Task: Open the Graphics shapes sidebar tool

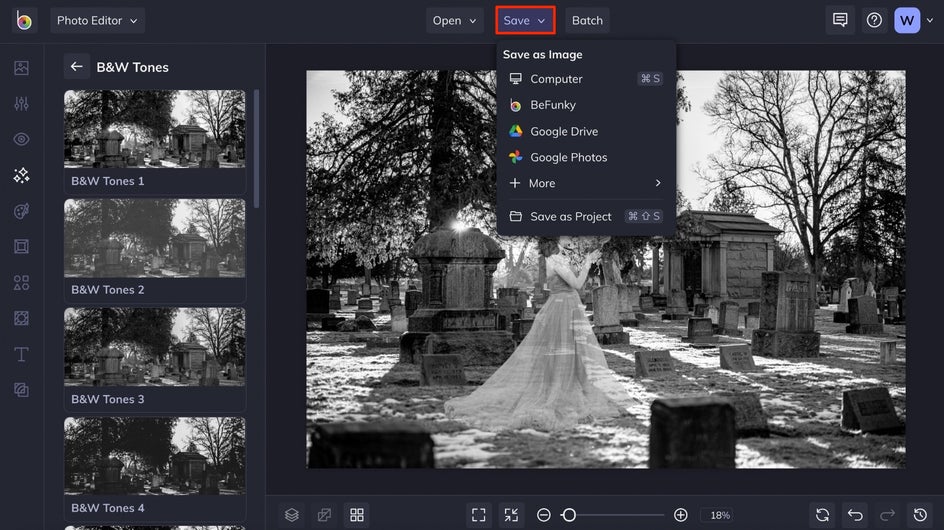Action: coord(22,282)
